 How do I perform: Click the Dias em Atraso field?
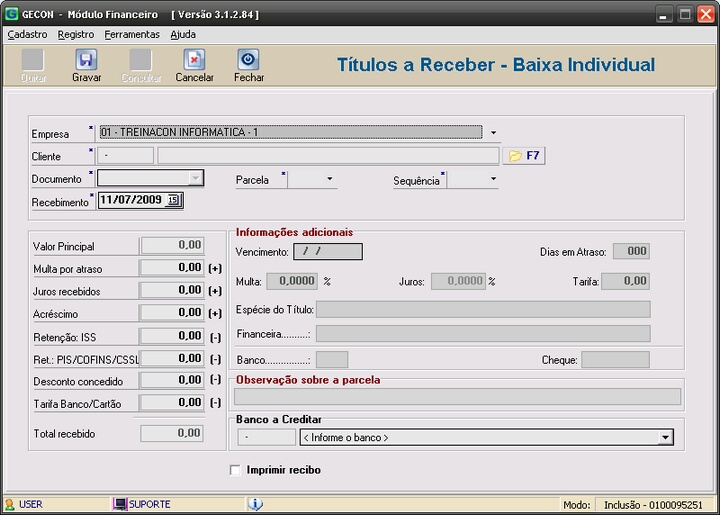pos(631,251)
